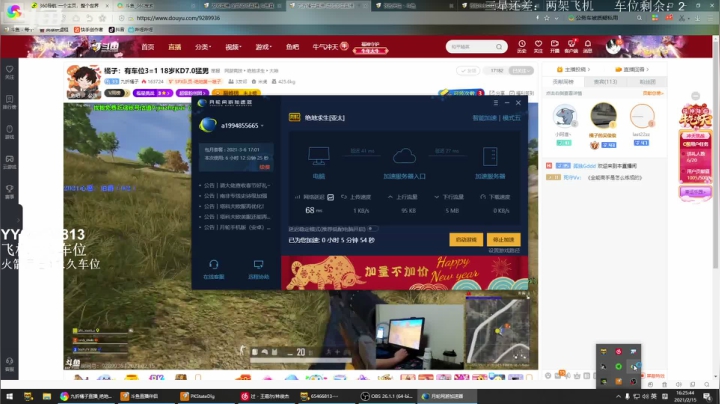Image resolution: width=720 pixels, height=404 pixels.
Task: Open the accelerator hamburger menu icon
Action: click(x=495, y=103)
